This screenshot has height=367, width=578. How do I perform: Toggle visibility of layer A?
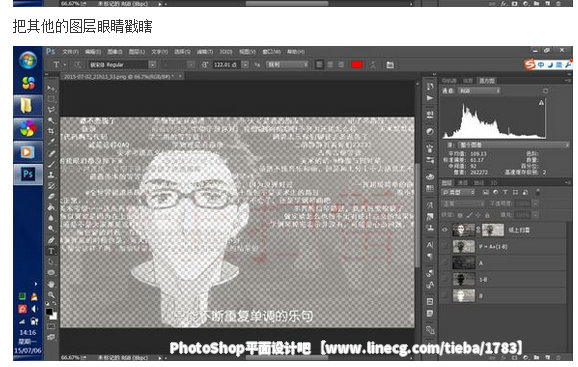click(445, 263)
